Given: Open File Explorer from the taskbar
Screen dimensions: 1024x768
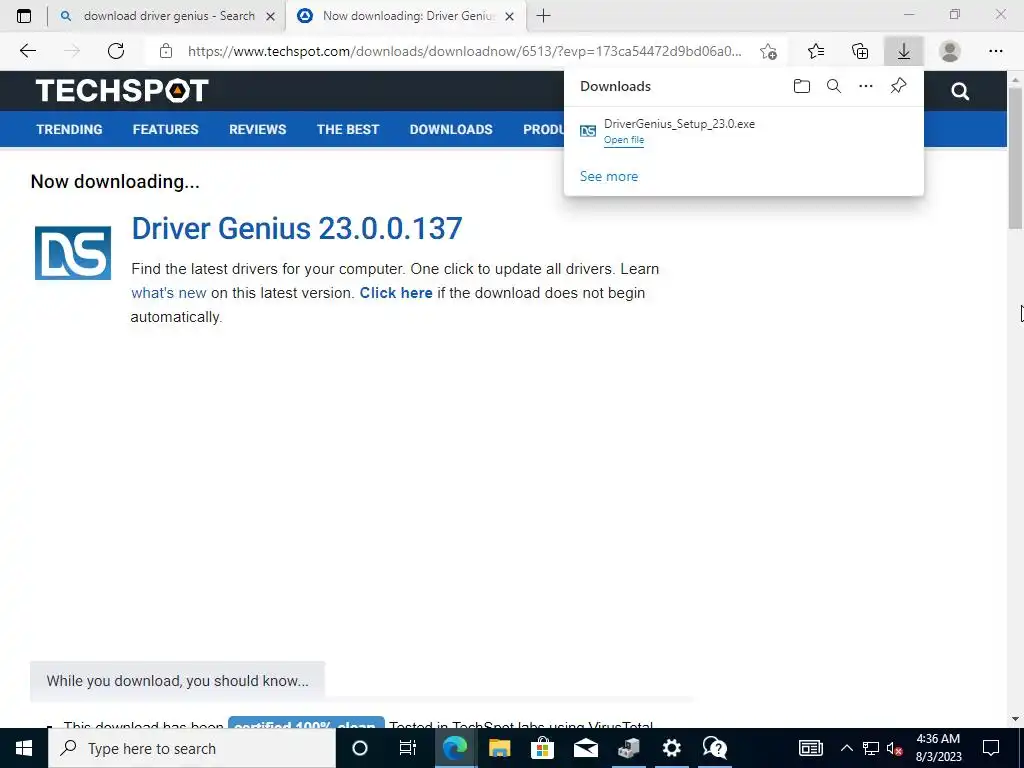Looking at the screenshot, I should tap(500, 748).
